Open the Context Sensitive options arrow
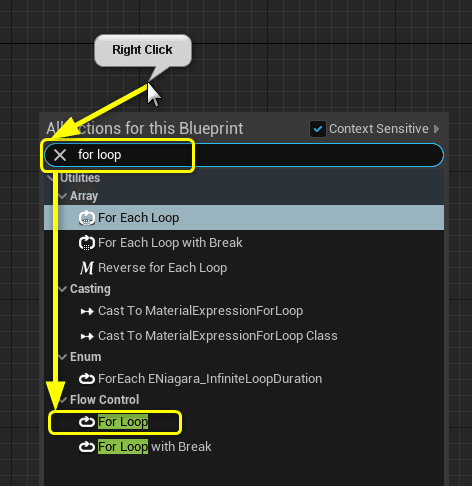Image resolution: width=472 pixels, height=486 pixels. tap(437, 129)
